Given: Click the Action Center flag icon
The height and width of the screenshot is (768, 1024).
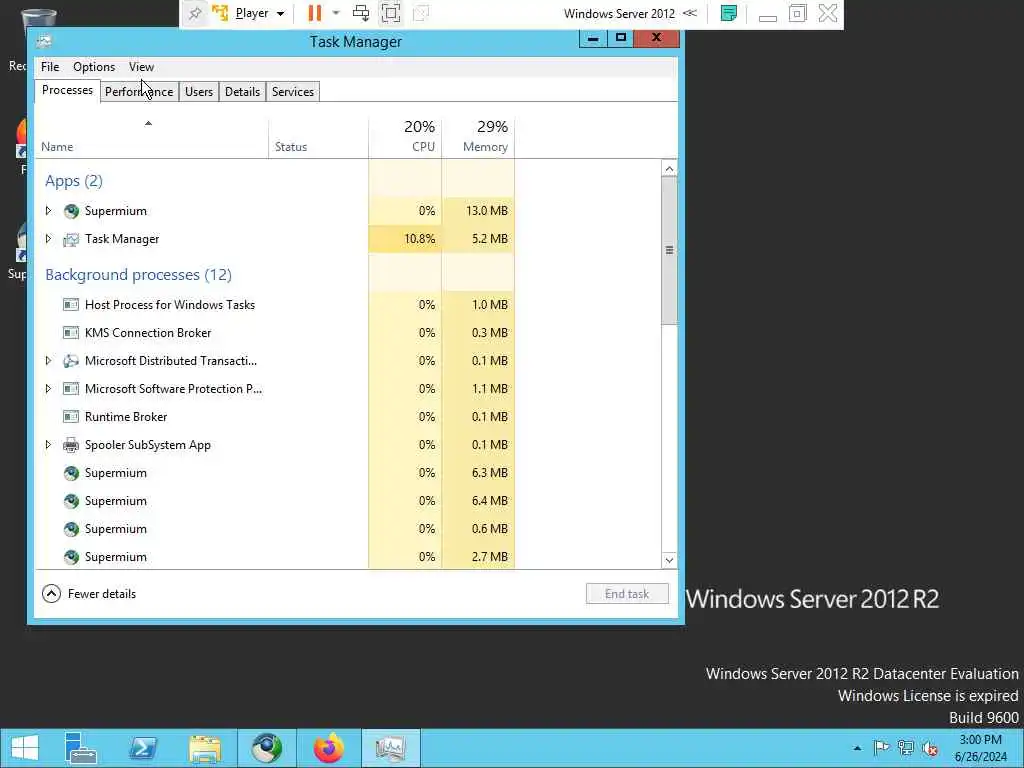Looking at the screenshot, I should (x=881, y=748).
